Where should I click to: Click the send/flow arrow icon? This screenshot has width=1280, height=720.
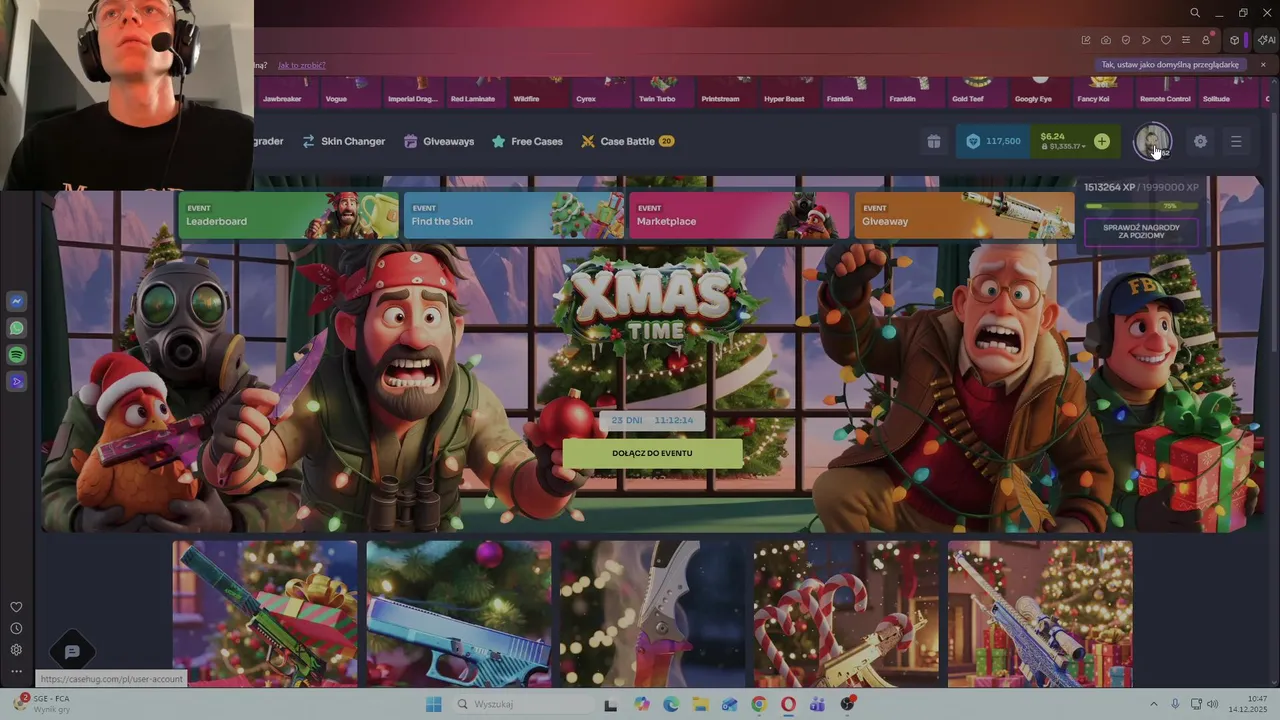coord(1146,40)
